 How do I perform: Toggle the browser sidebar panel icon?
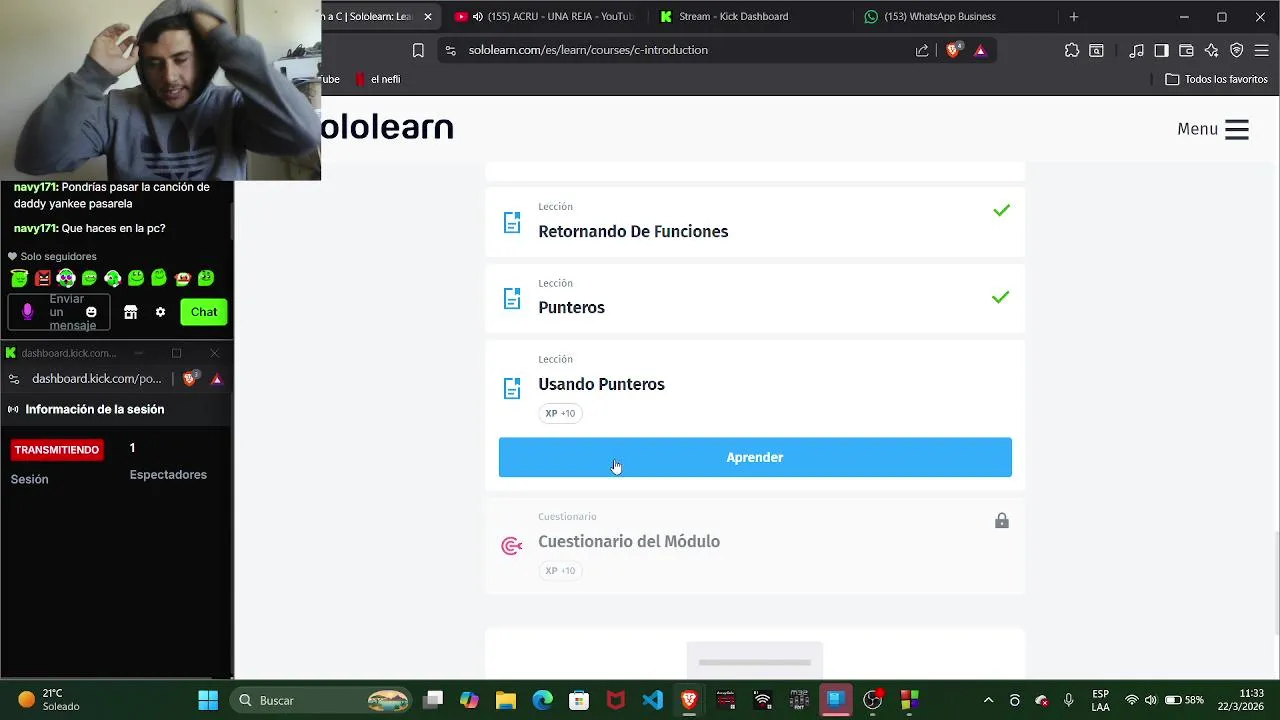point(1161,50)
